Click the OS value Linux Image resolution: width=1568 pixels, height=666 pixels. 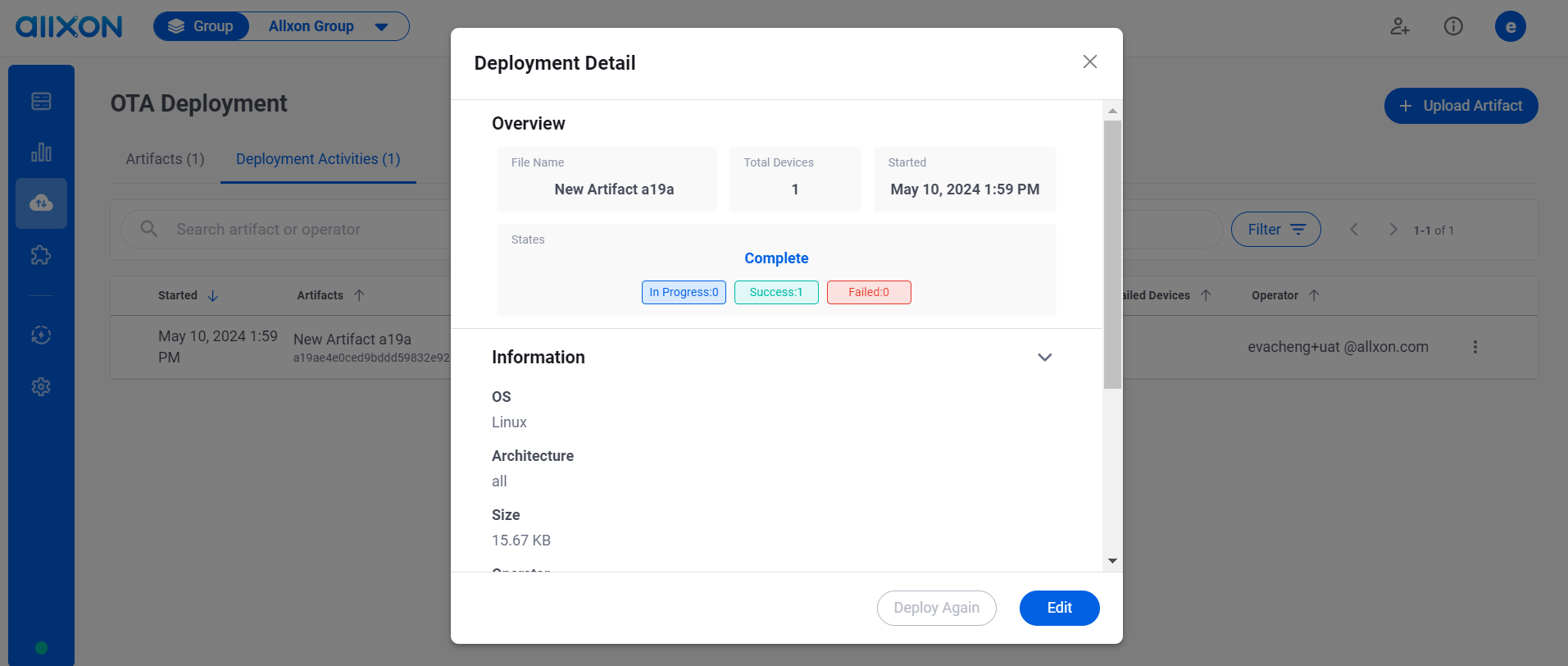coord(509,422)
